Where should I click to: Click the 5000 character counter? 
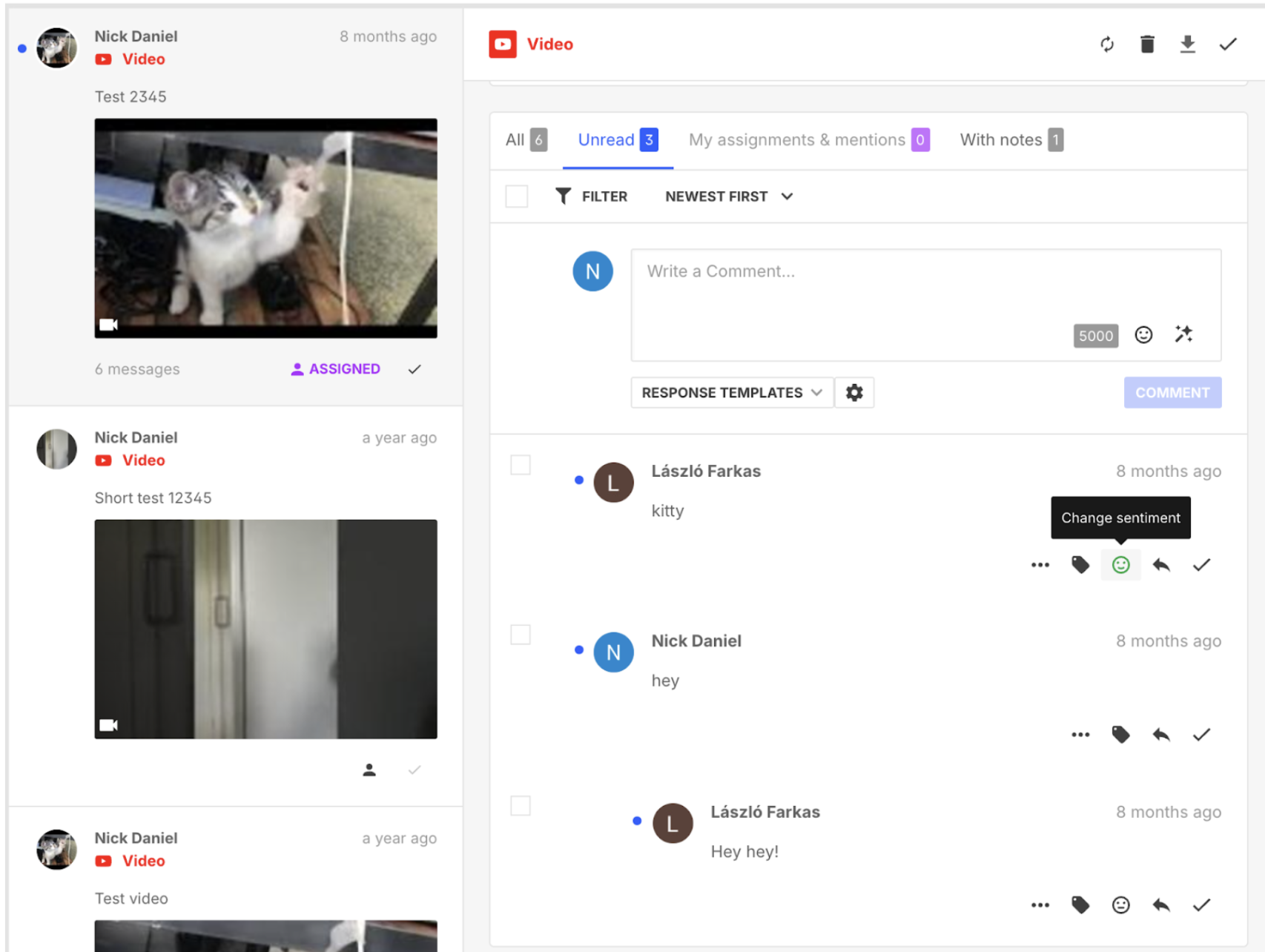tap(1095, 336)
